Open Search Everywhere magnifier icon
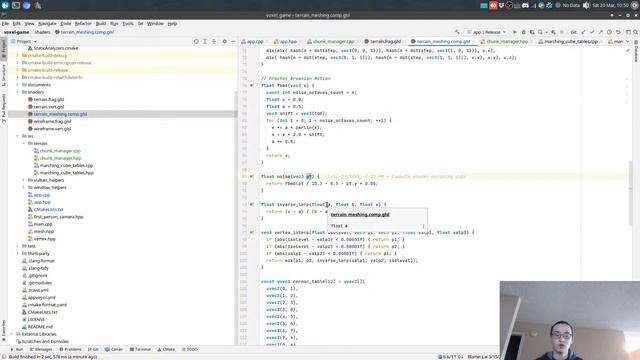The height and width of the screenshot is (360, 640). pyautogui.click(x=636, y=32)
